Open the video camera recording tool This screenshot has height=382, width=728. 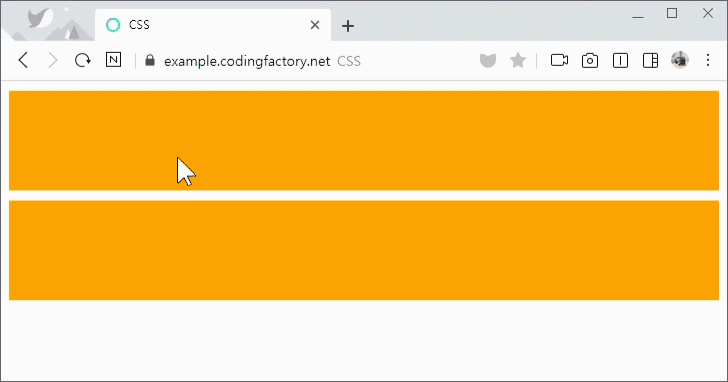point(559,60)
